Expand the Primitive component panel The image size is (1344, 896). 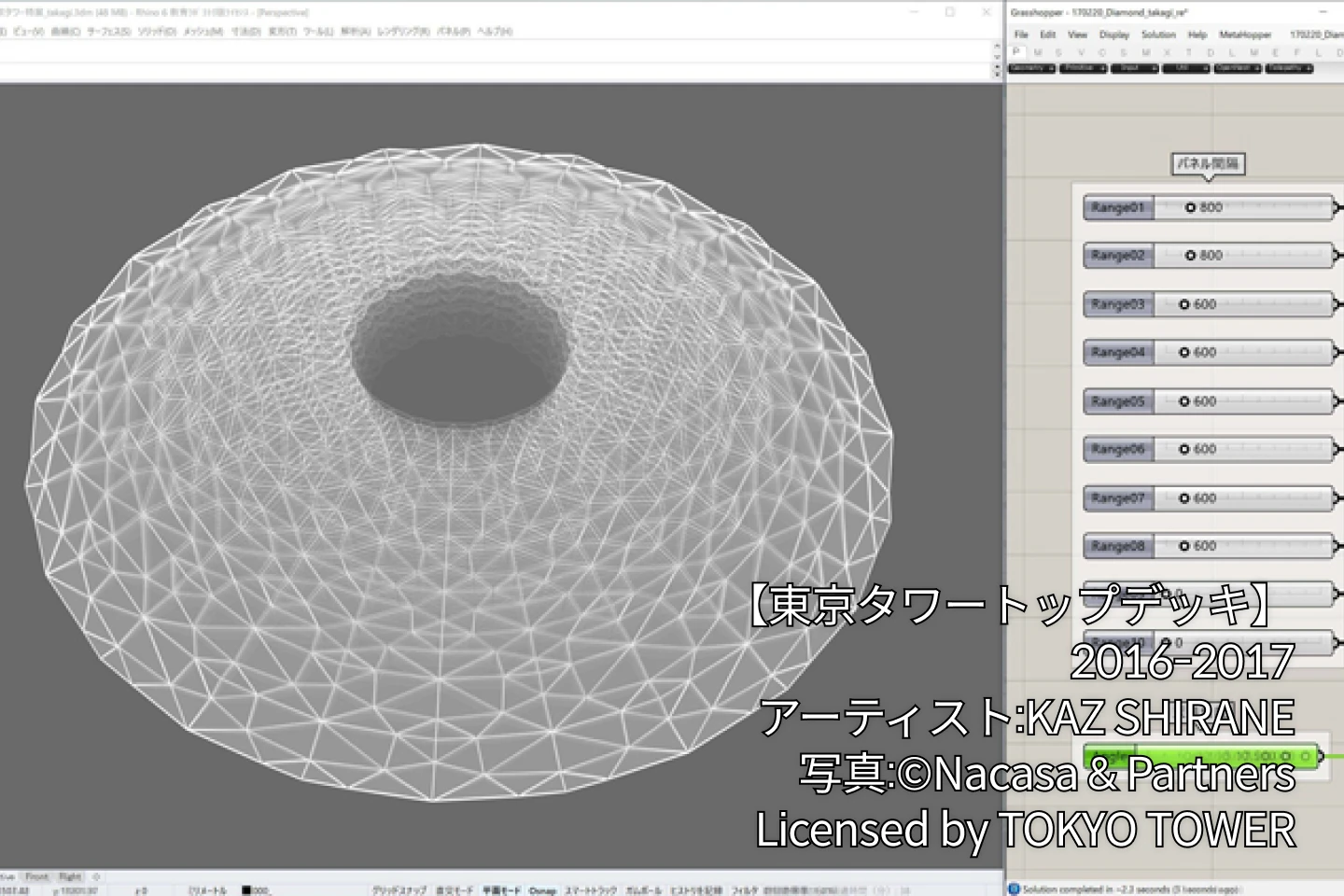(x=1083, y=68)
